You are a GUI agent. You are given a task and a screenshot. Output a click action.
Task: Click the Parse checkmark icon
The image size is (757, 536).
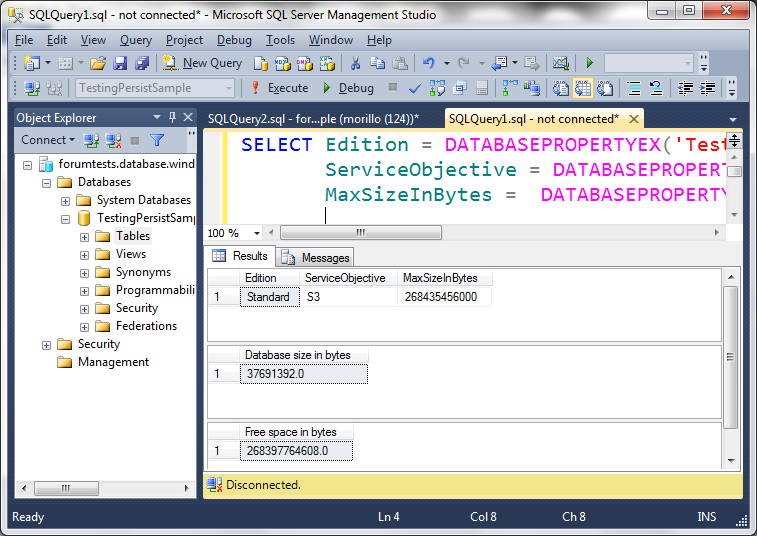415,88
